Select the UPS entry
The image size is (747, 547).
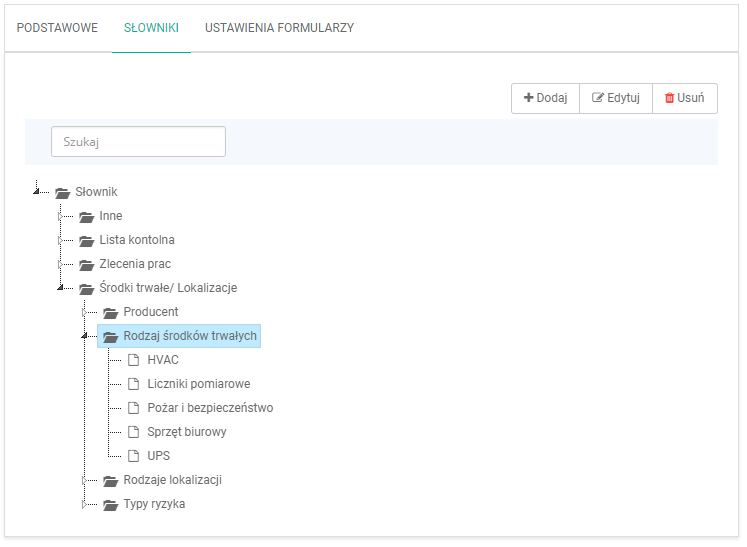click(x=159, y=456)
